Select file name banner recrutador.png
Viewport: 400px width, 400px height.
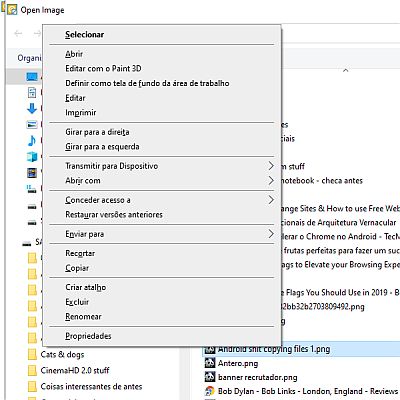coord(258,377)
